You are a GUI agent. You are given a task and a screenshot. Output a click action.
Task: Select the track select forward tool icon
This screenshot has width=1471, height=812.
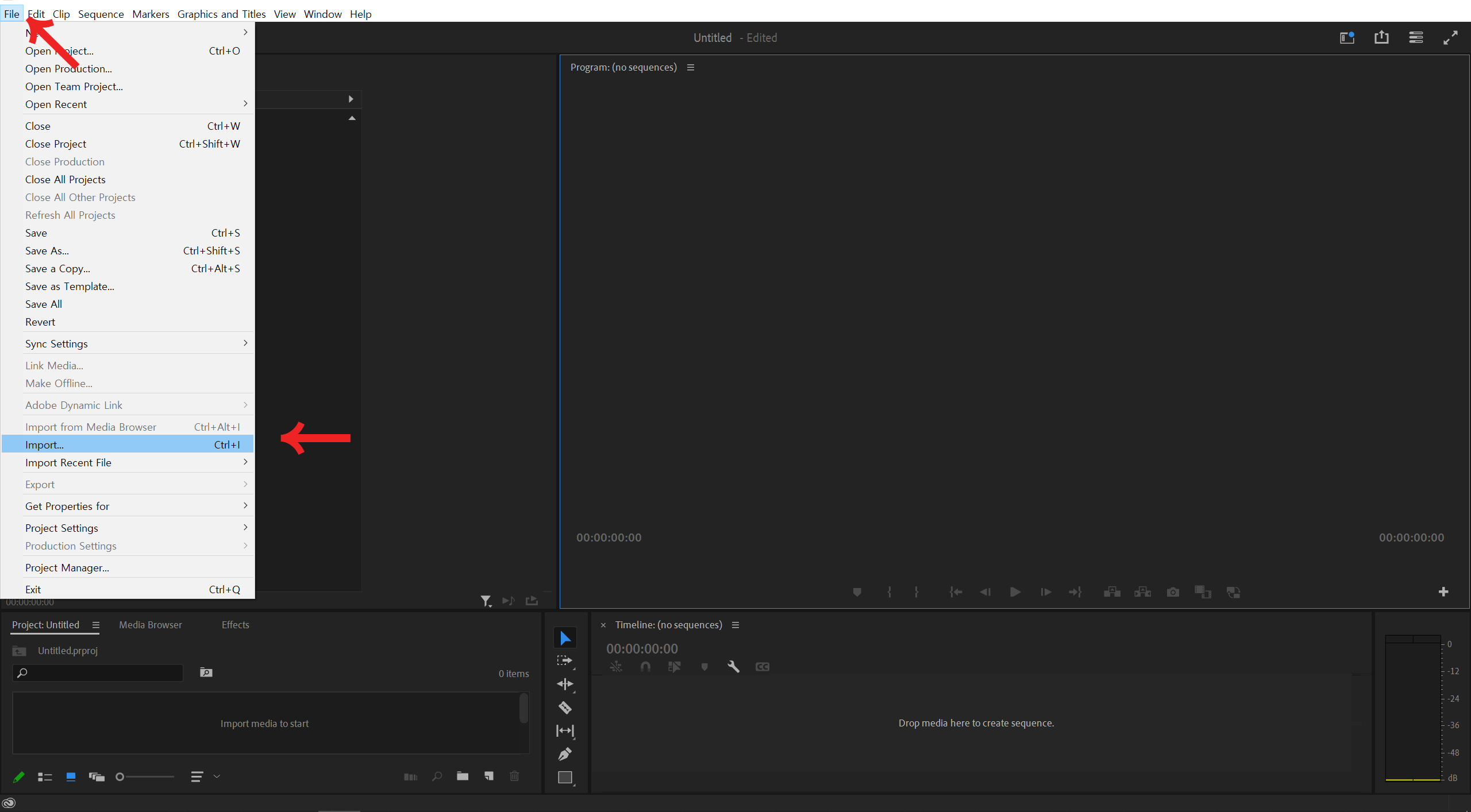point(564,660)
